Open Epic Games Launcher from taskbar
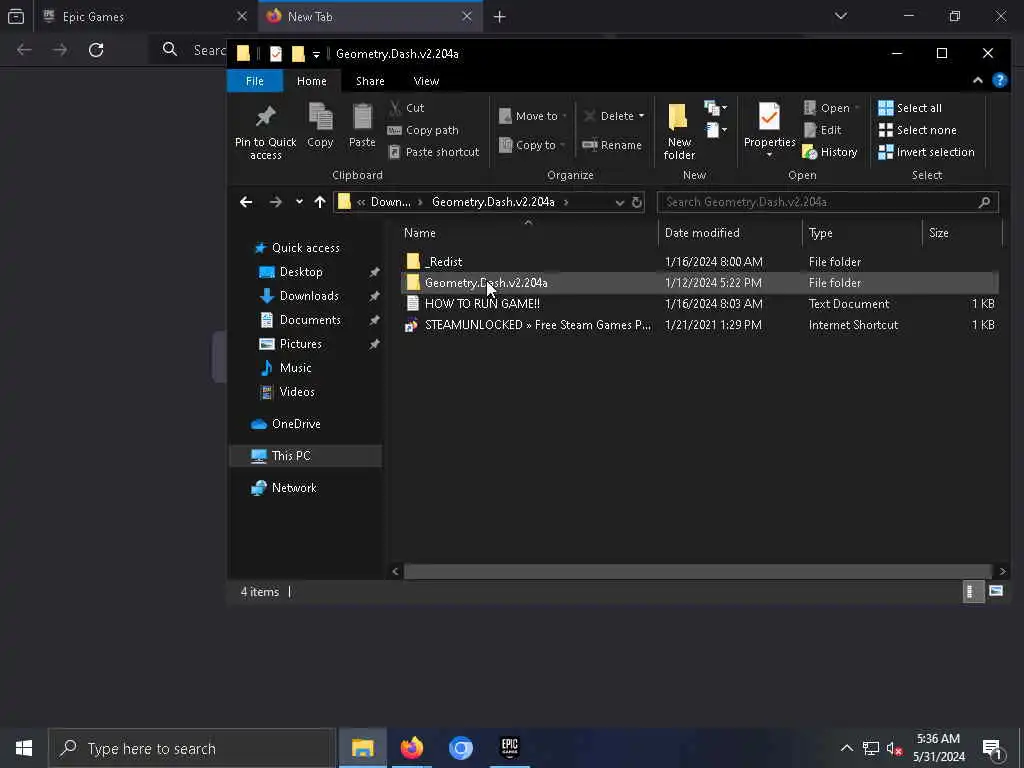This screenshot has height=768, width=1024. point(509,748)
